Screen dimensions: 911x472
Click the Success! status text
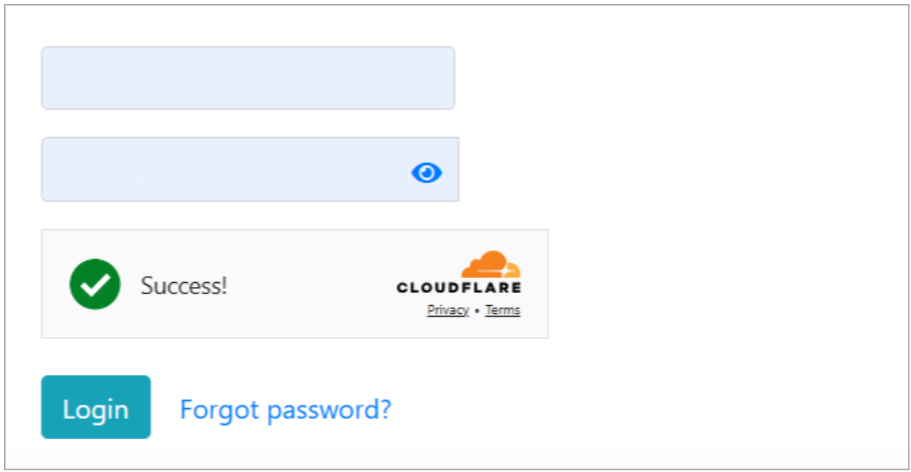pos(184,286)
